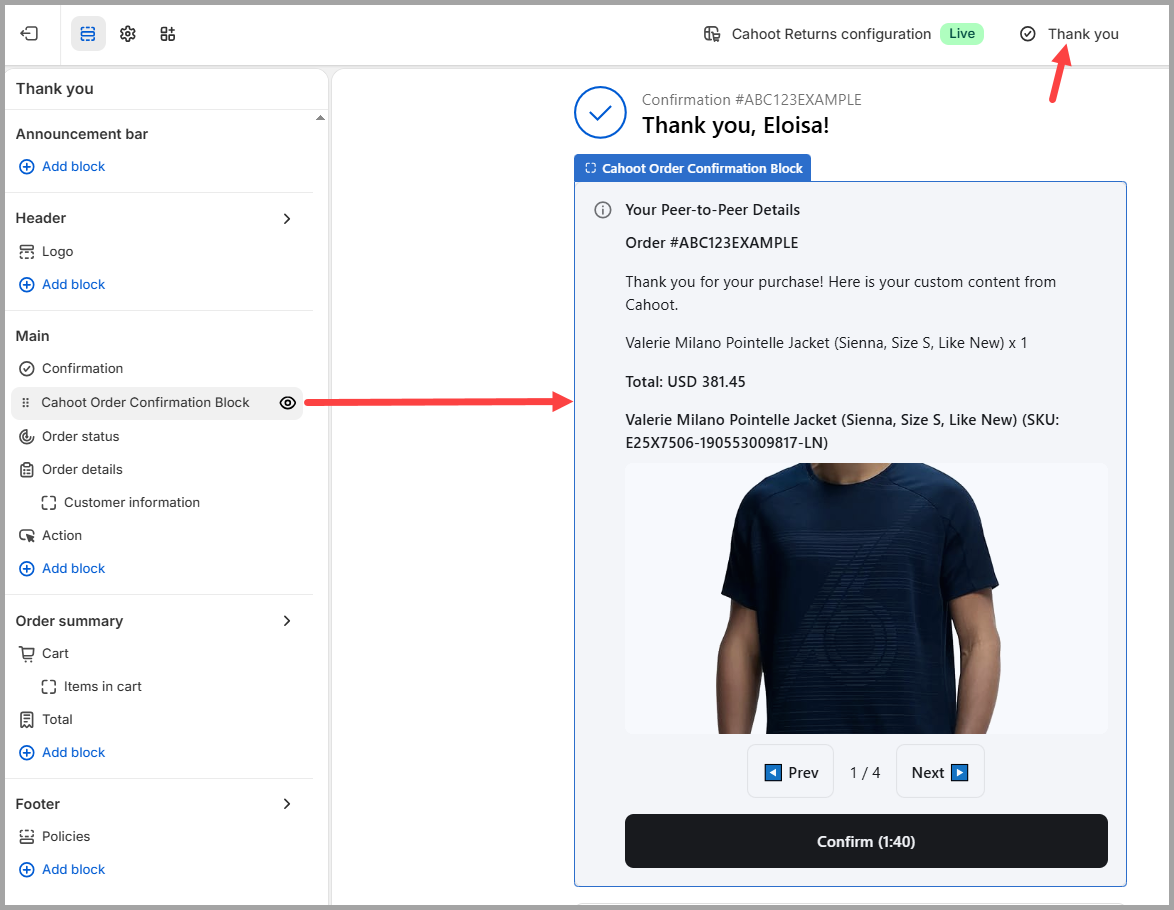The width and height of the screenshot is (1174, 910).
Task: Click the Policies icon
Action: pos(27,837)
